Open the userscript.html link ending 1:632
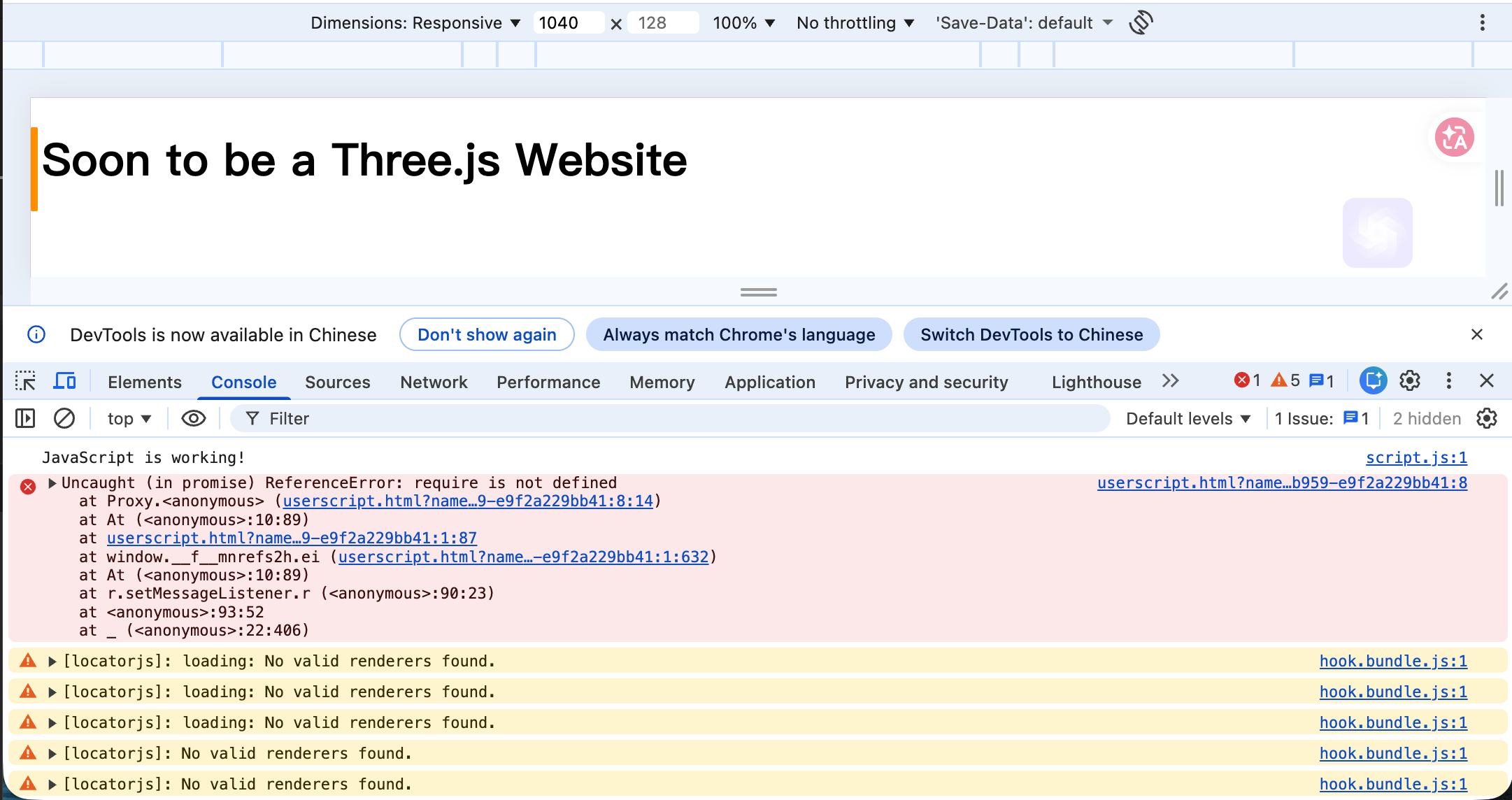The width and height of the screenshot is (1512, 800). click(524, 557)
